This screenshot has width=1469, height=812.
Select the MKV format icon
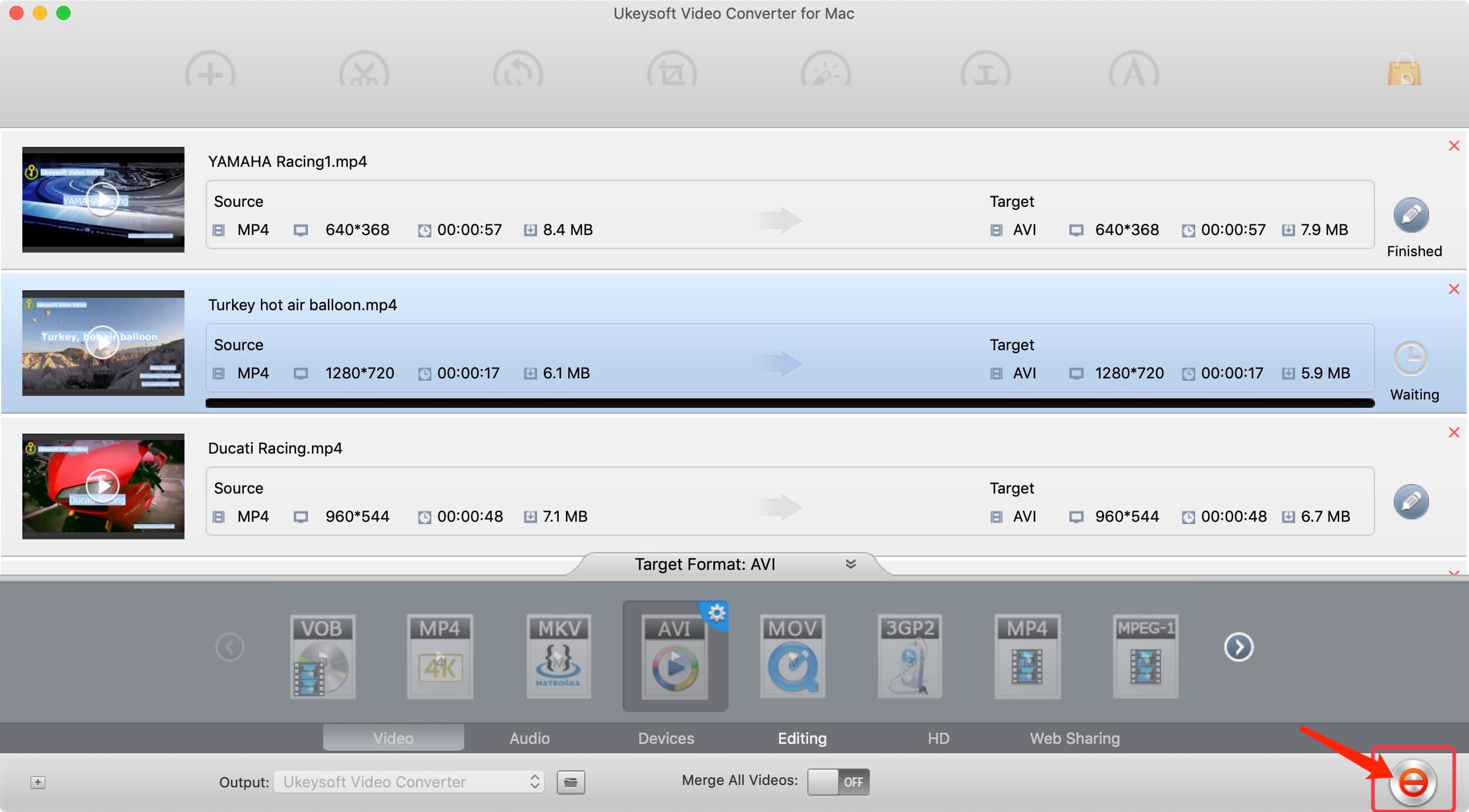557,656
